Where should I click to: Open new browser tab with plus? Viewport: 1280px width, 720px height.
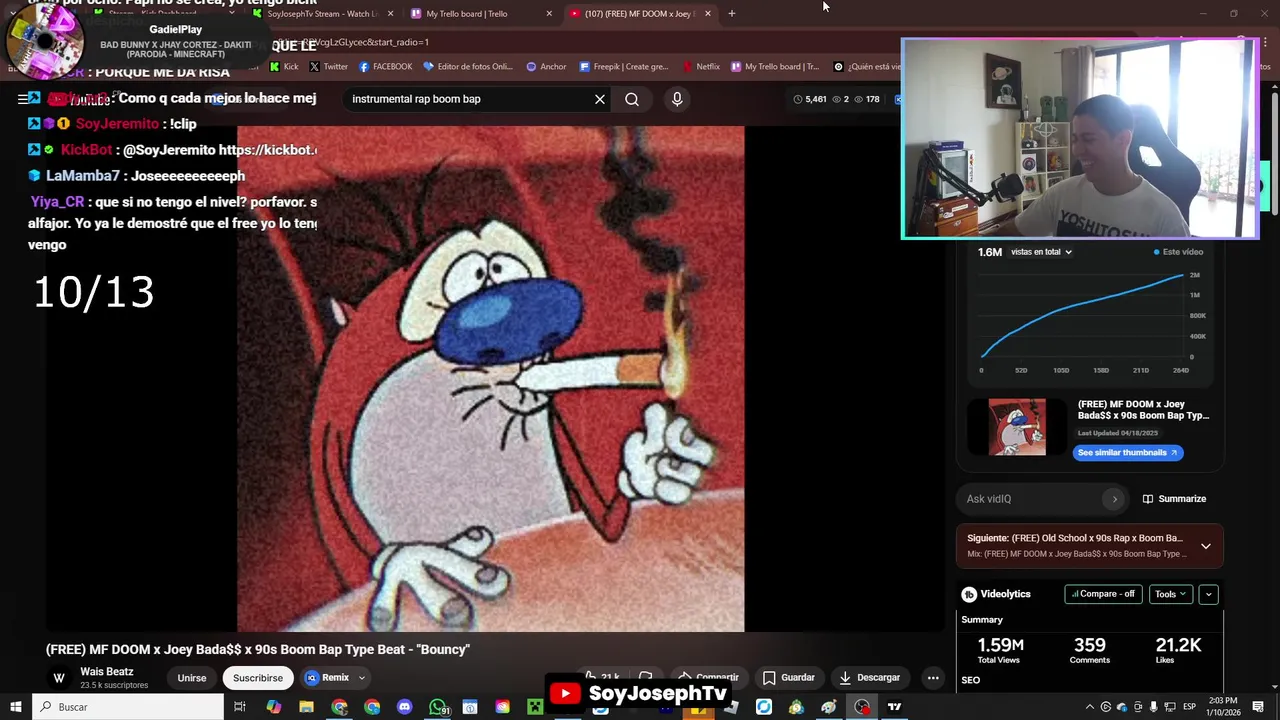[x=732, y=14]
